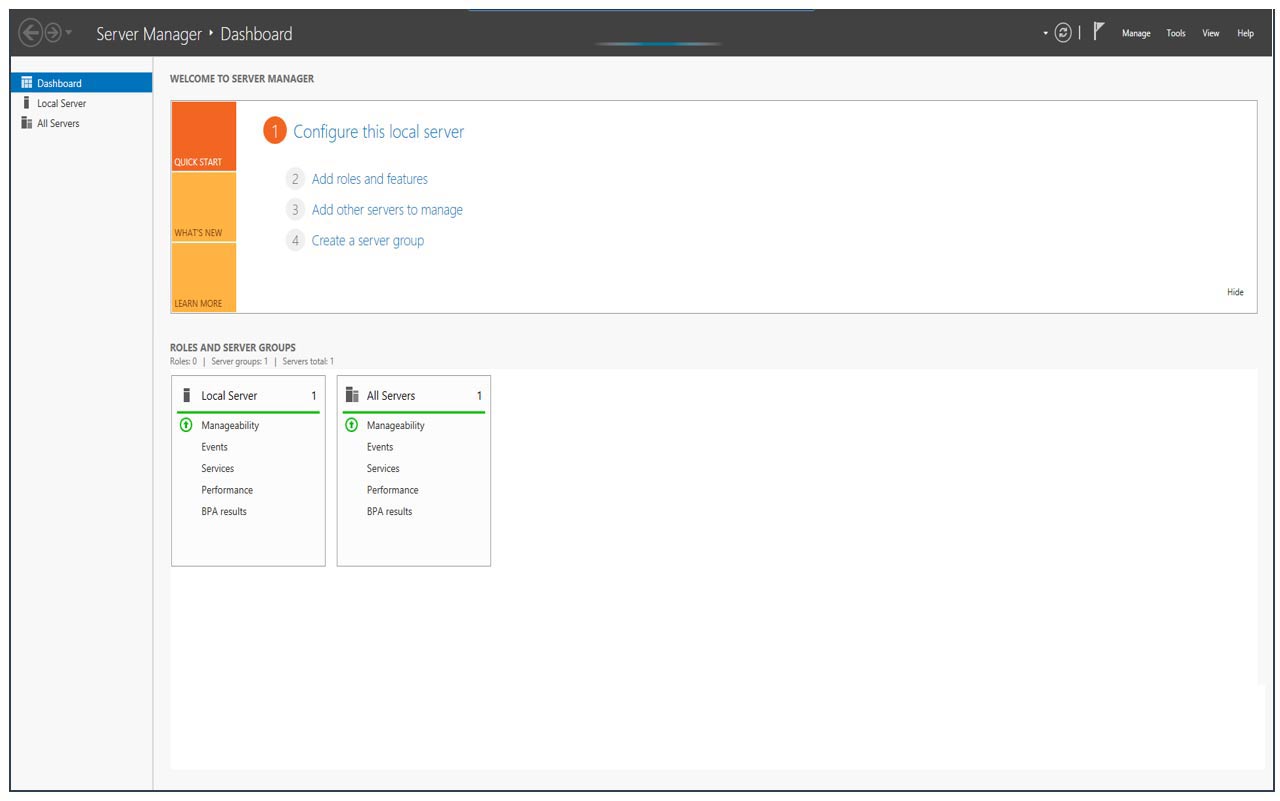Click the back navigation arrow
Screen dimensions: 1280x801
click(30, 34)
